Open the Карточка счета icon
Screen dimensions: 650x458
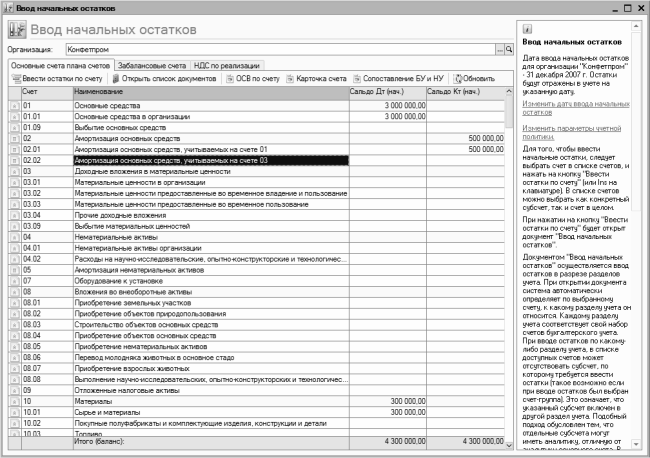tap(290, 78)
